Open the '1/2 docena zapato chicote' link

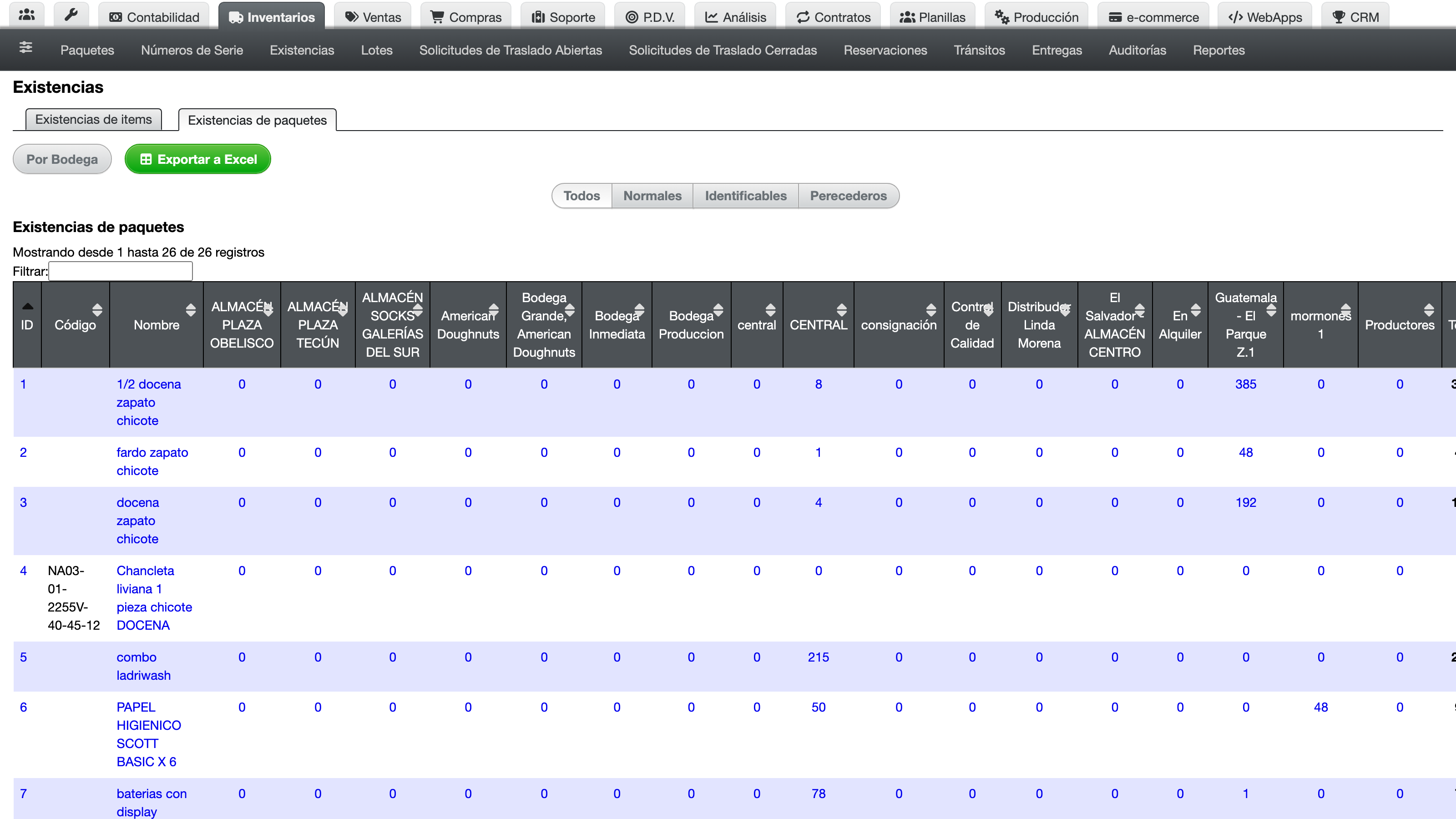(149, 402)
